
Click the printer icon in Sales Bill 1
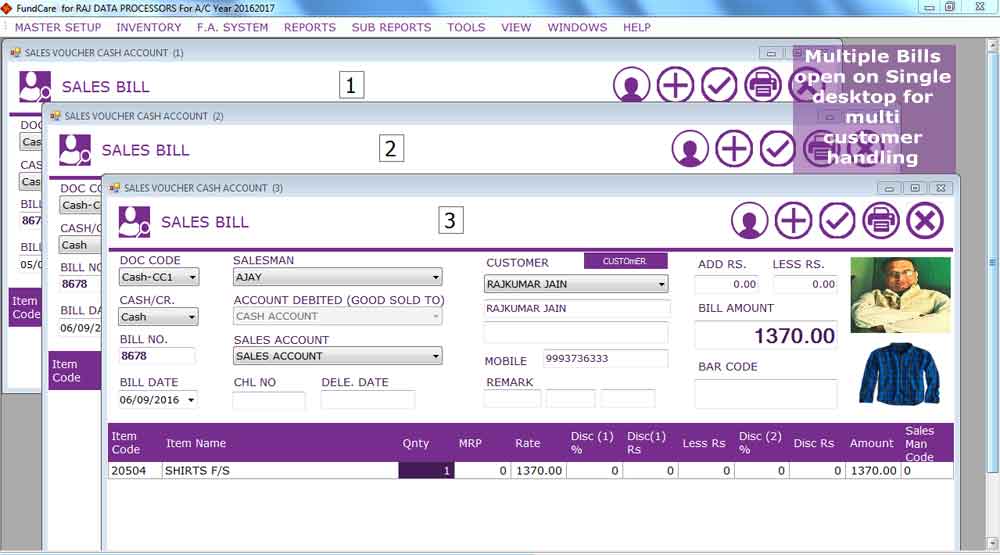click(763, 85)
